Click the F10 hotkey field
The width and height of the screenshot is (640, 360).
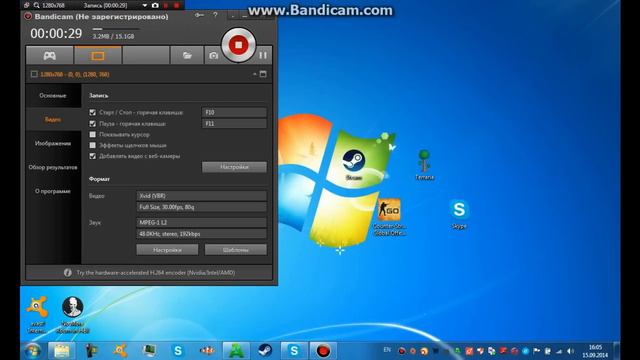coord(234,112)
